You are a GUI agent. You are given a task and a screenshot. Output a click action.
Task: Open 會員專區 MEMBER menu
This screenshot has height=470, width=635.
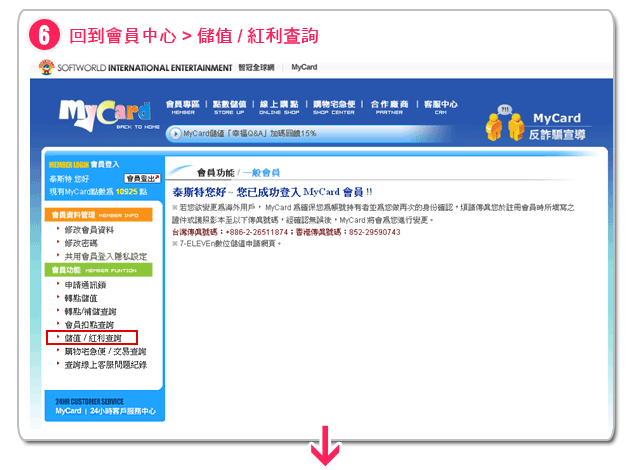(183, 107)
